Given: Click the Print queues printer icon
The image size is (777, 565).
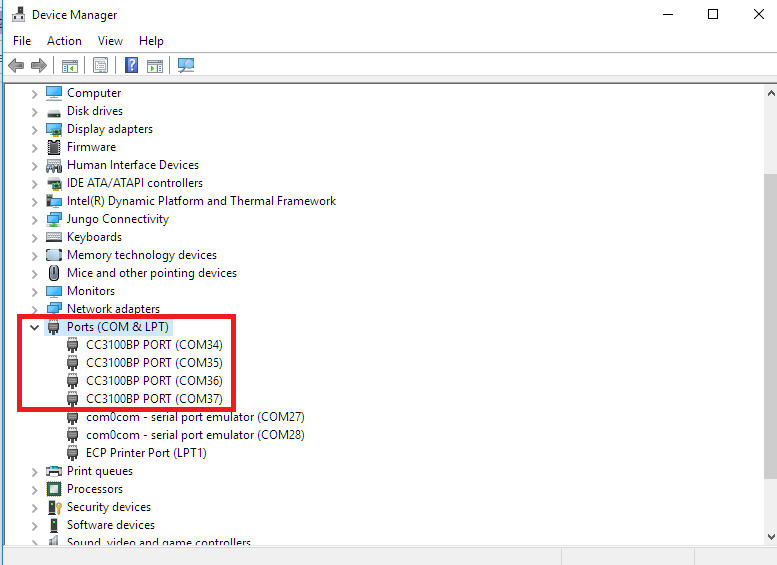Looking at the screenshot, I should 54,471.
